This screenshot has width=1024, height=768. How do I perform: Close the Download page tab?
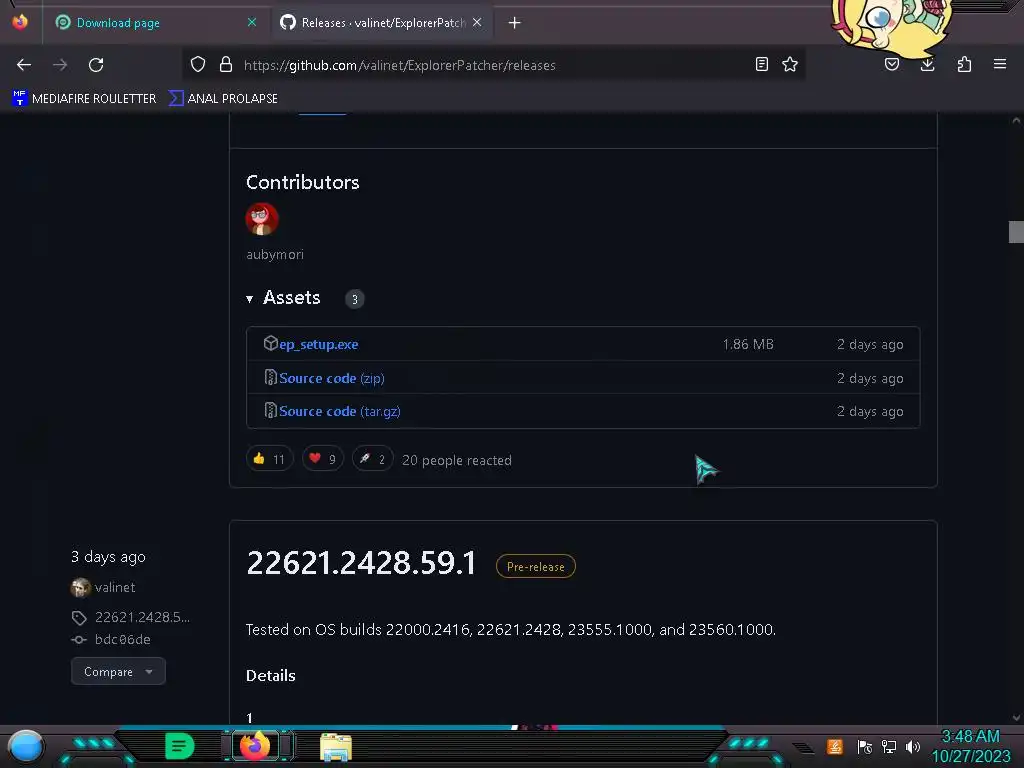252,22
